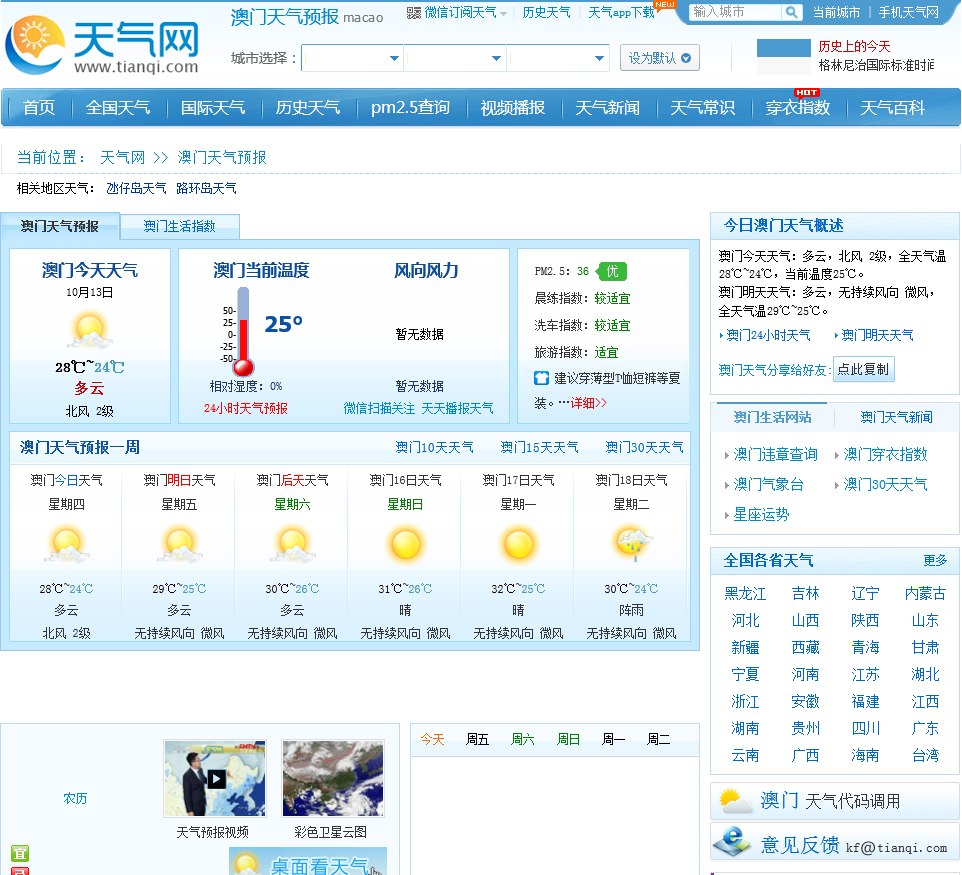Click the tianqi.com sun logo

(x=35, y=44)
